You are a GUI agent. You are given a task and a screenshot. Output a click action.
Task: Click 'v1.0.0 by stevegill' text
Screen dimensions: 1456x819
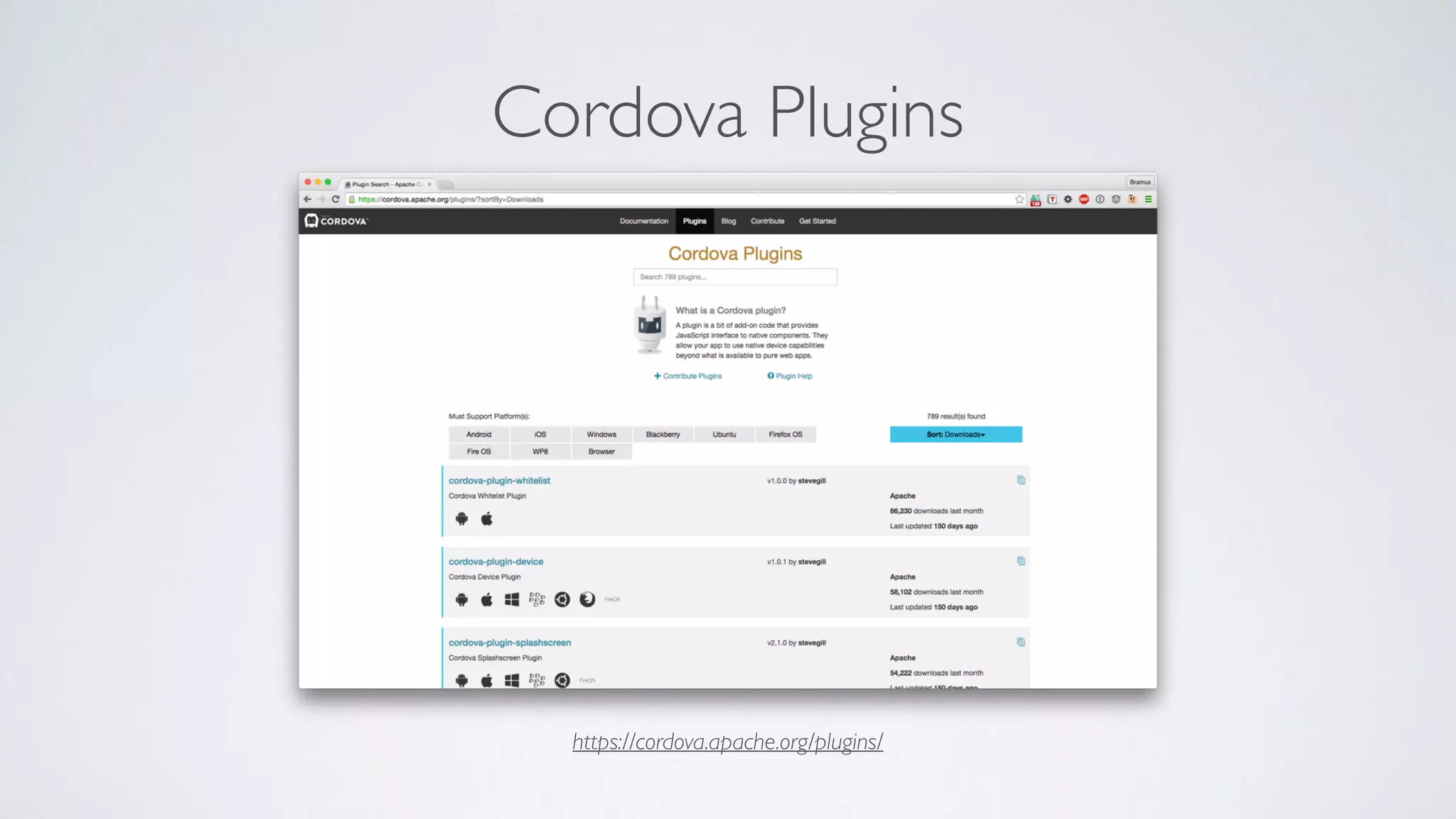point(796,481)
